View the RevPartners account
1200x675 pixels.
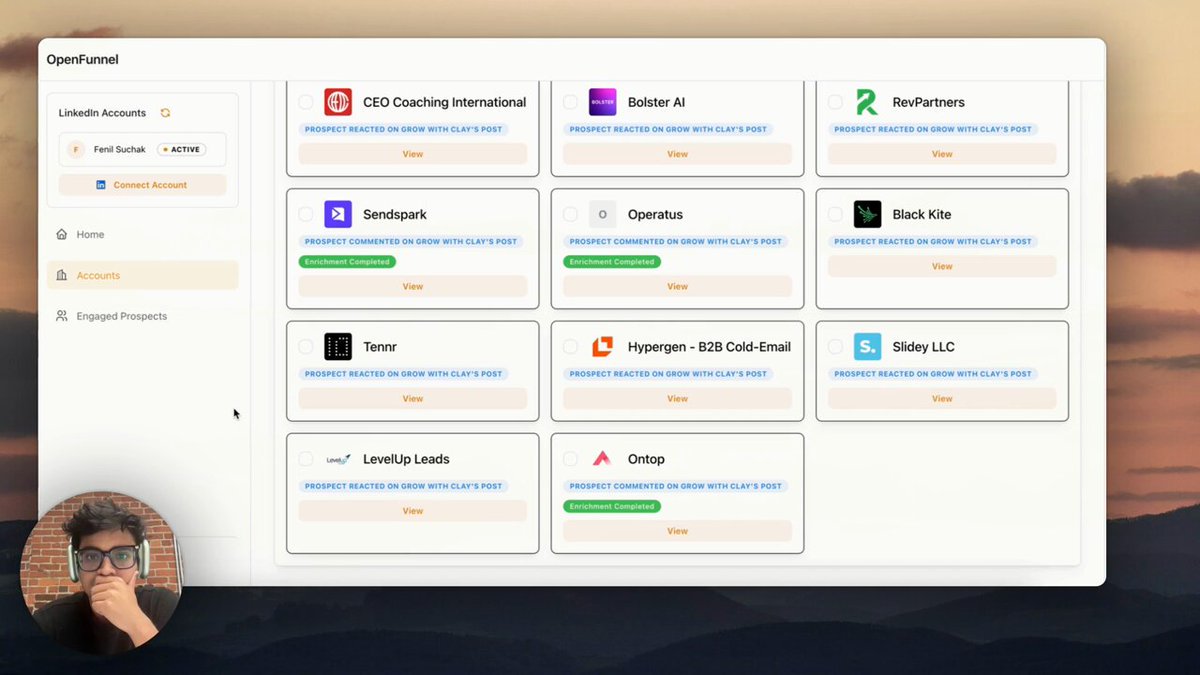click(x=942, y=154)
